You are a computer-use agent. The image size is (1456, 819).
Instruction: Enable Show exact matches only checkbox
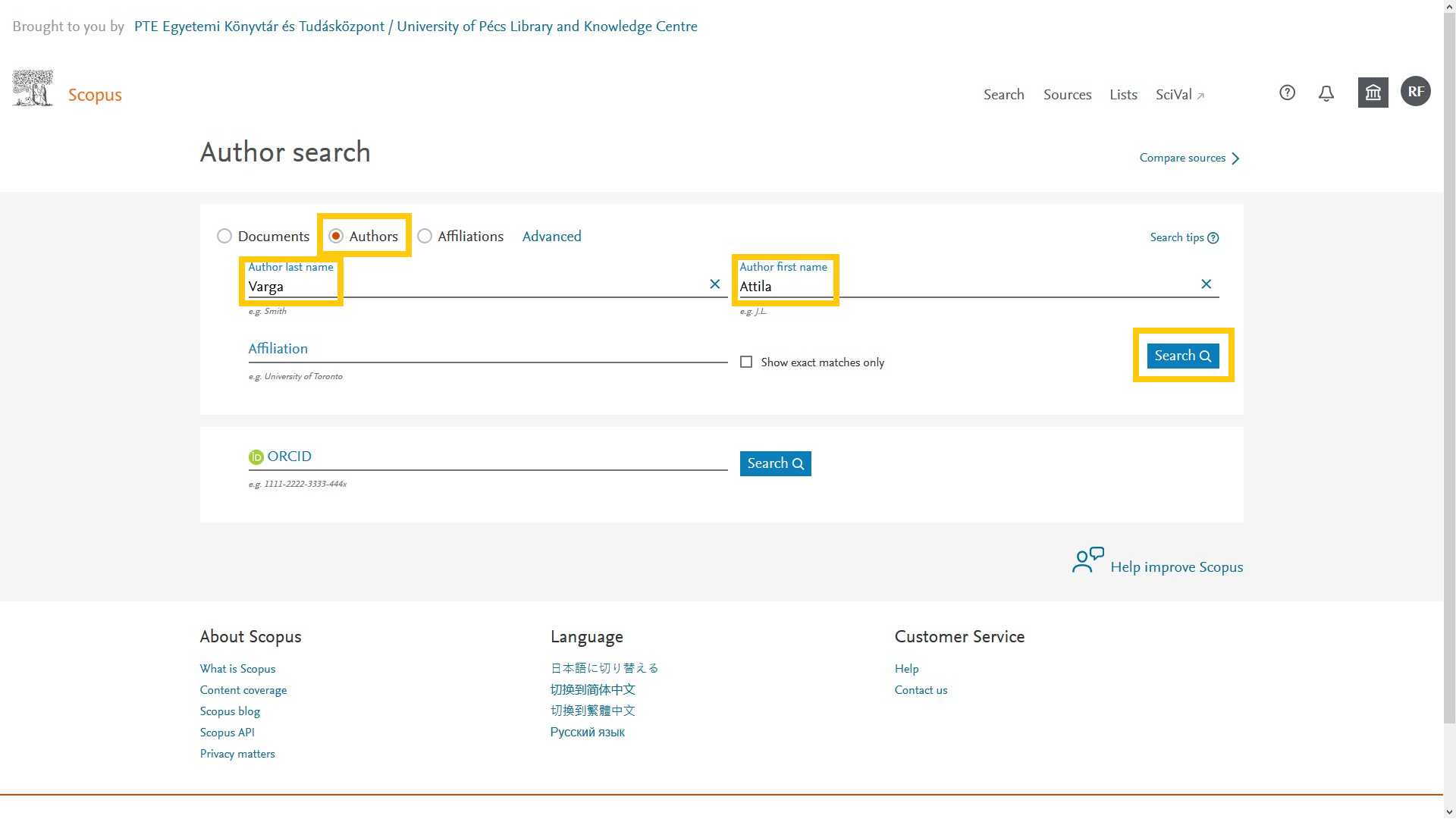click(x=746, y=362)
